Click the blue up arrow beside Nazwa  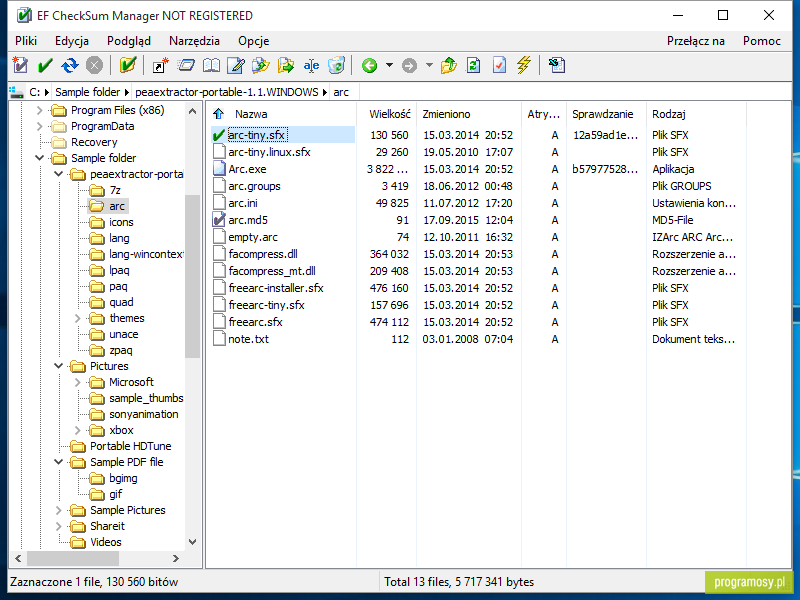coord(218,114)
